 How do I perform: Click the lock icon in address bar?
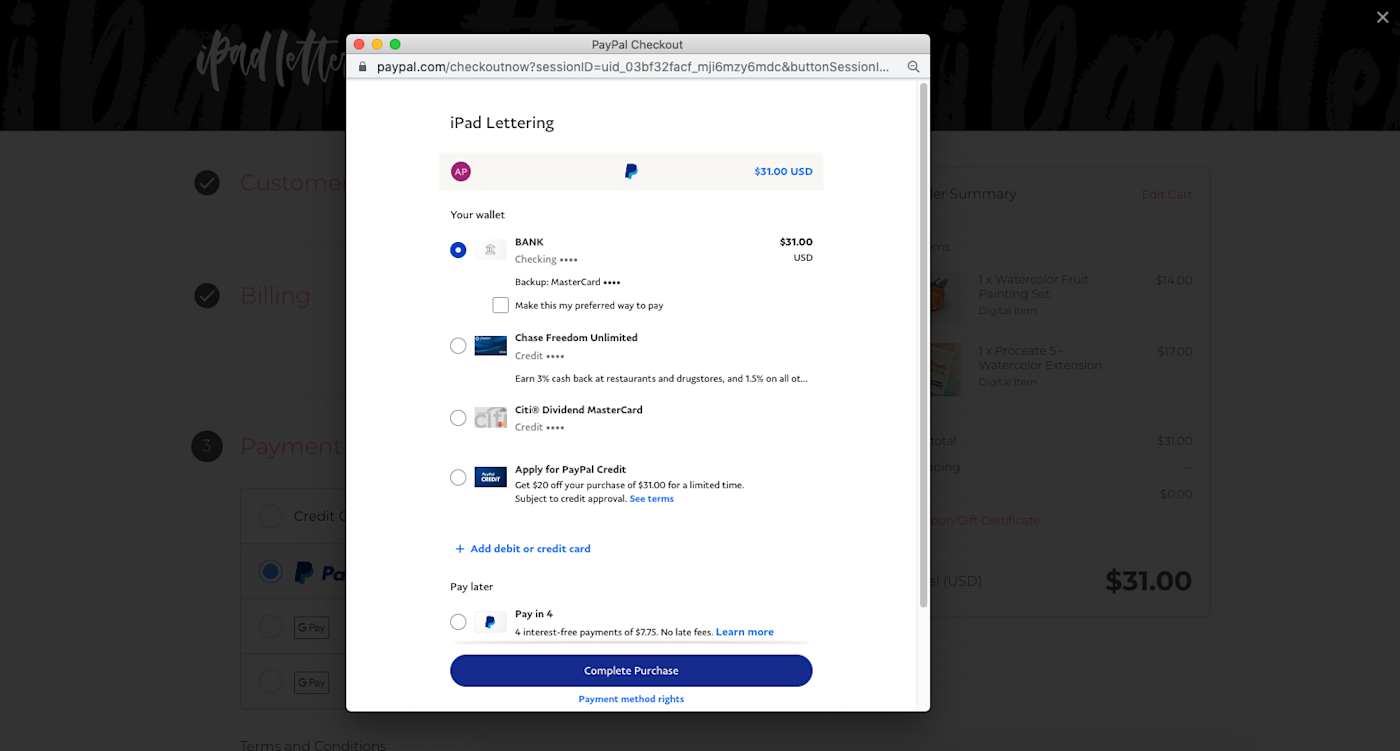[x=364, y=67]
